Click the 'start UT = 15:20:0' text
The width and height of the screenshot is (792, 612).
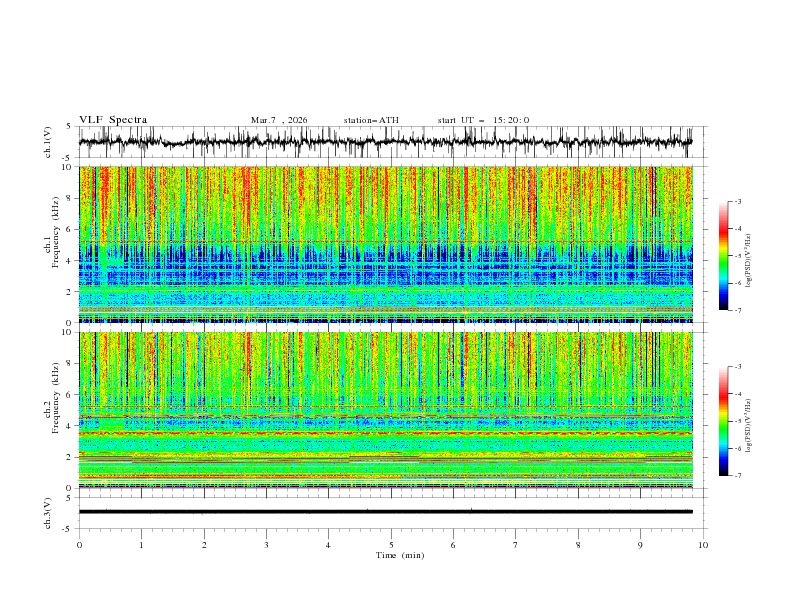483,120
